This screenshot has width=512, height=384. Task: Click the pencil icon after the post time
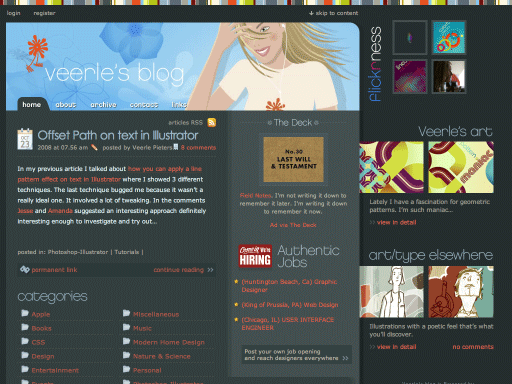[94, 147]
